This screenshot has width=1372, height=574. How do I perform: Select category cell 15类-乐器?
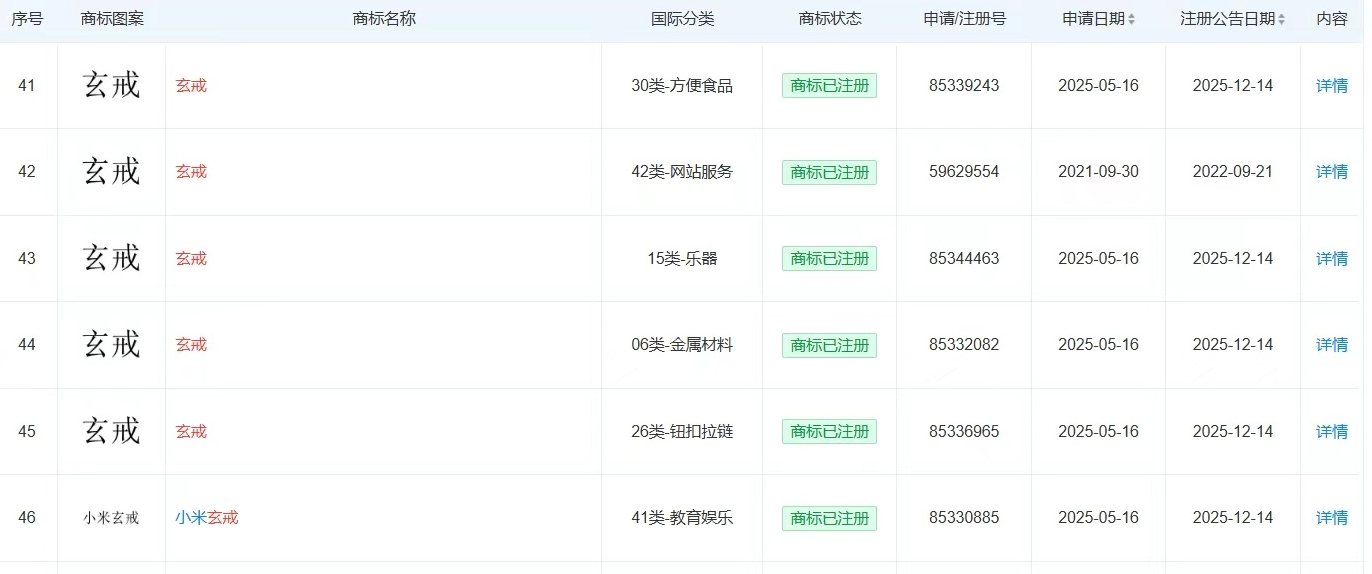tap(682, 259)
